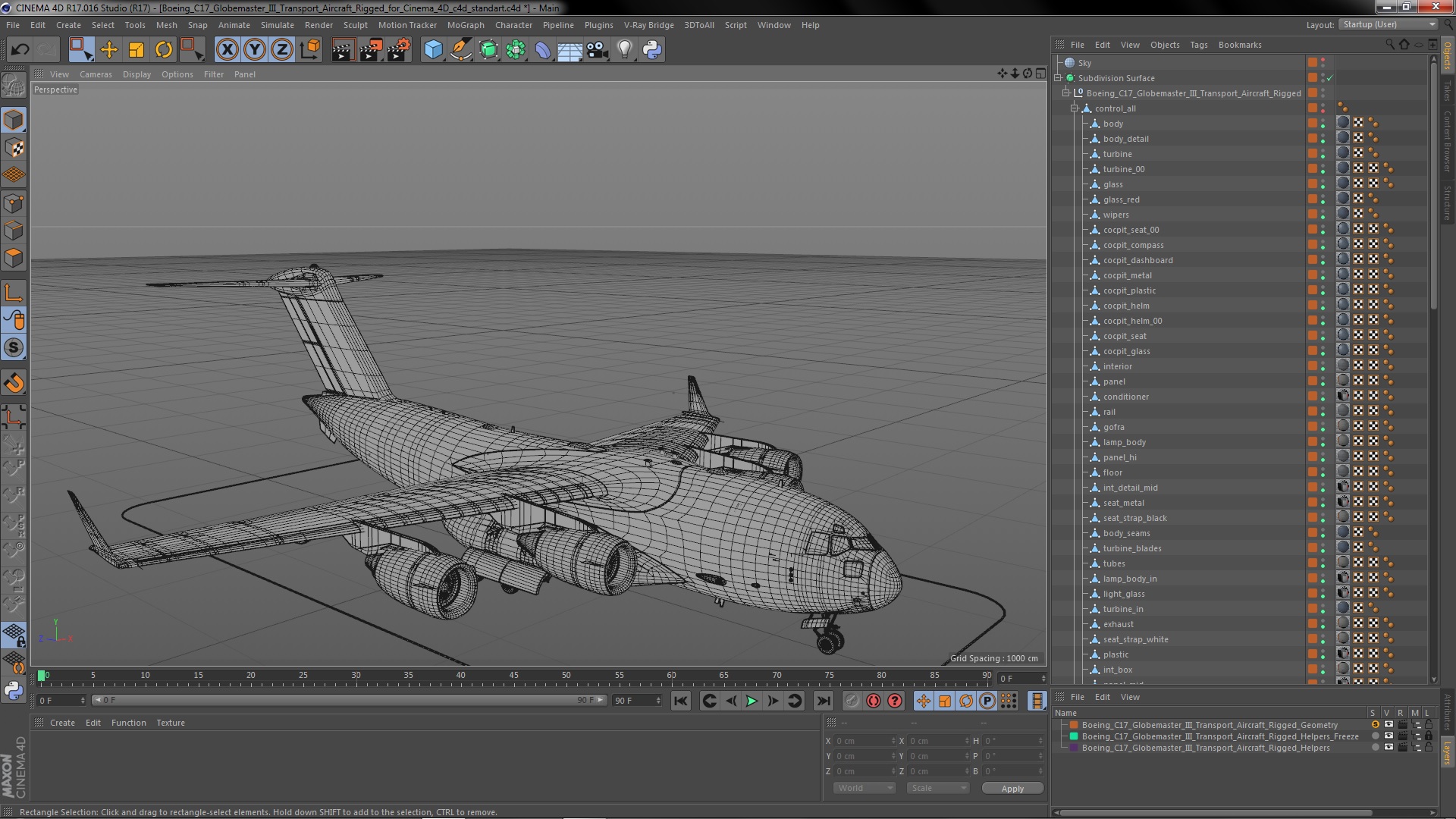Toggle Subdivision Surface enable checkmark

click(1330, 78)
